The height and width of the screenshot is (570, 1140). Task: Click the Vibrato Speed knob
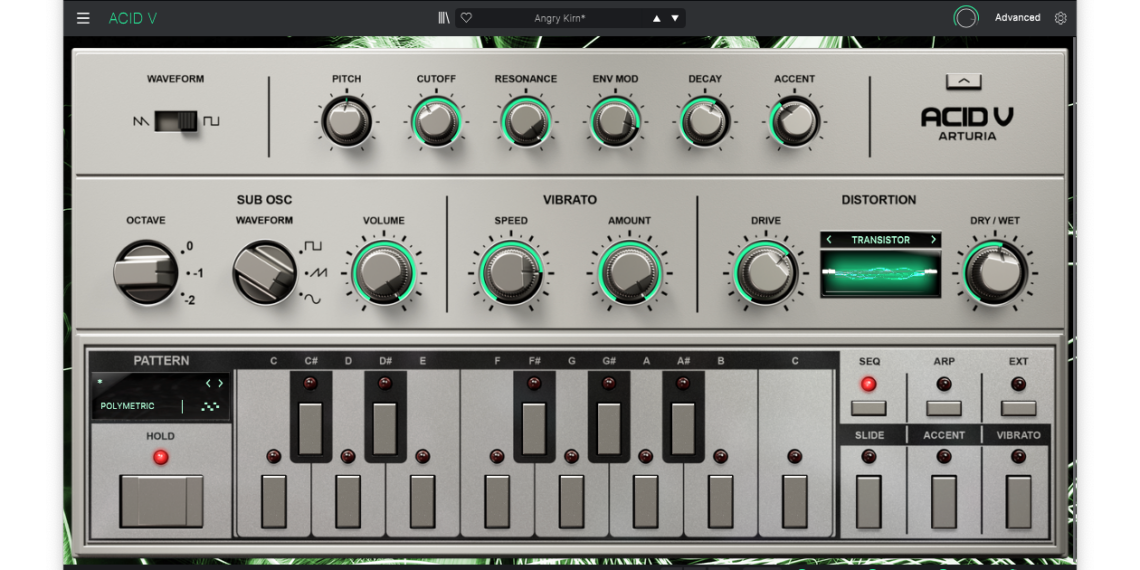[x=511, y=273]
